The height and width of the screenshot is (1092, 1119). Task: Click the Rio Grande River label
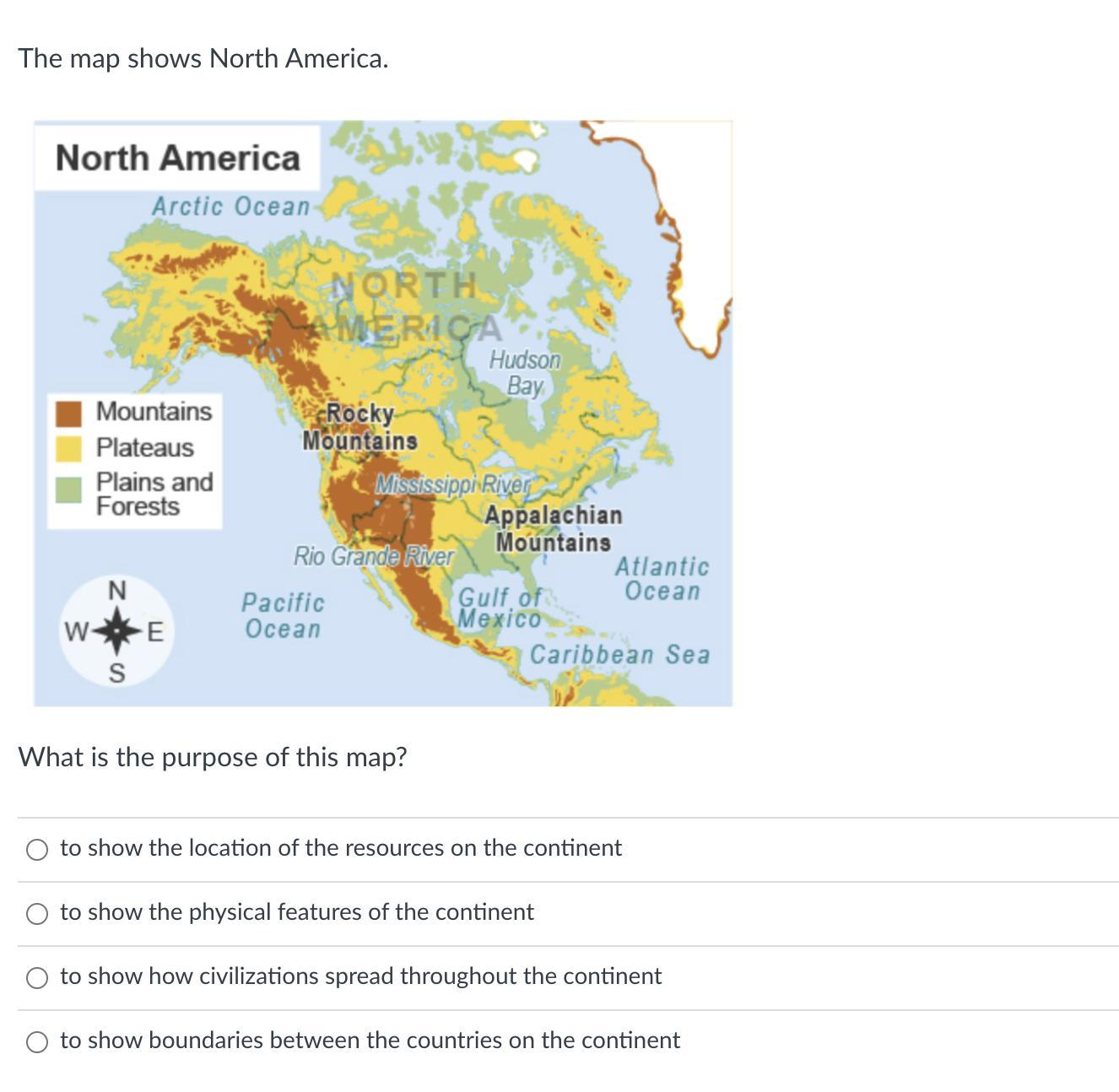tap(374, 556)
